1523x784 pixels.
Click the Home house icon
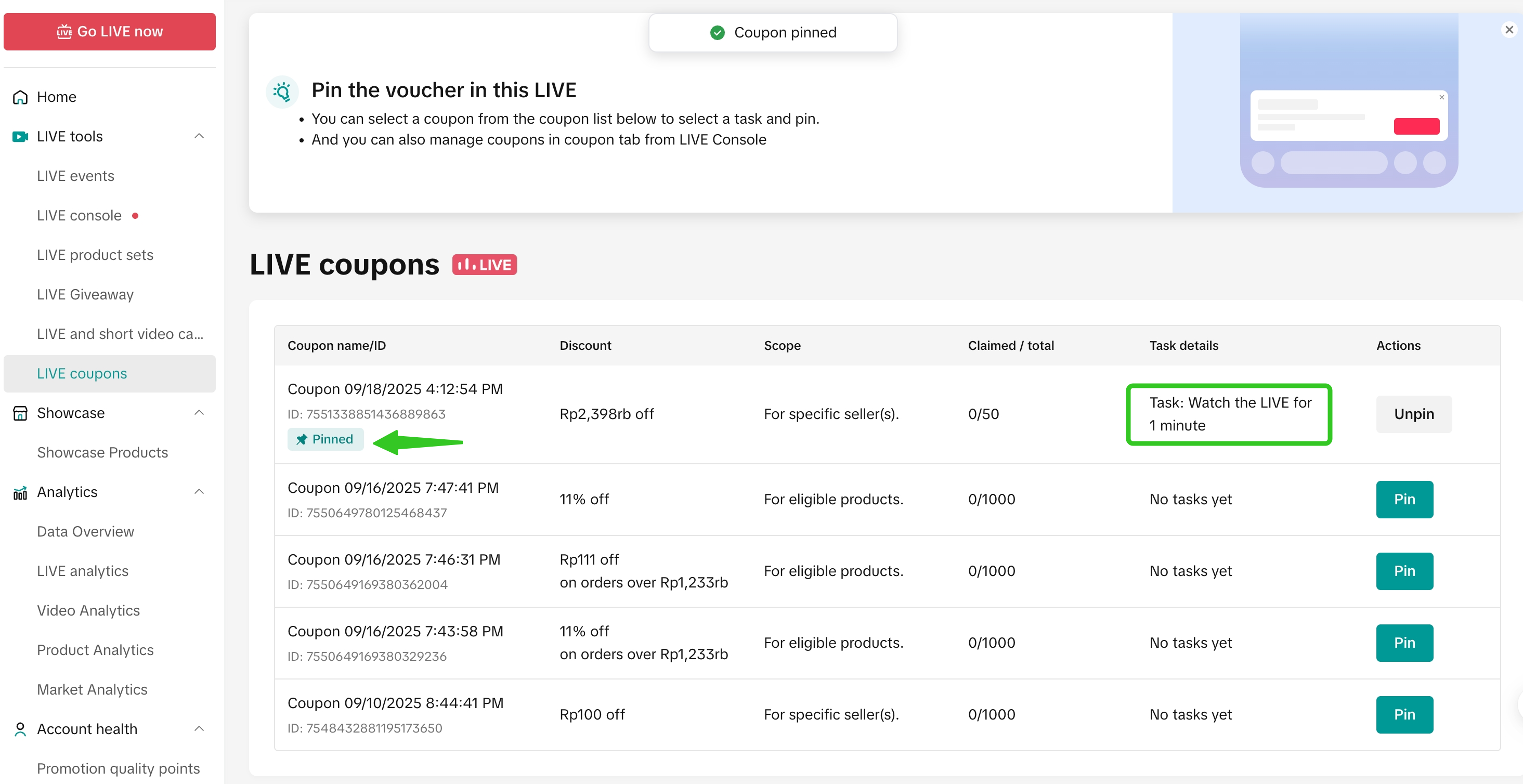20,97
